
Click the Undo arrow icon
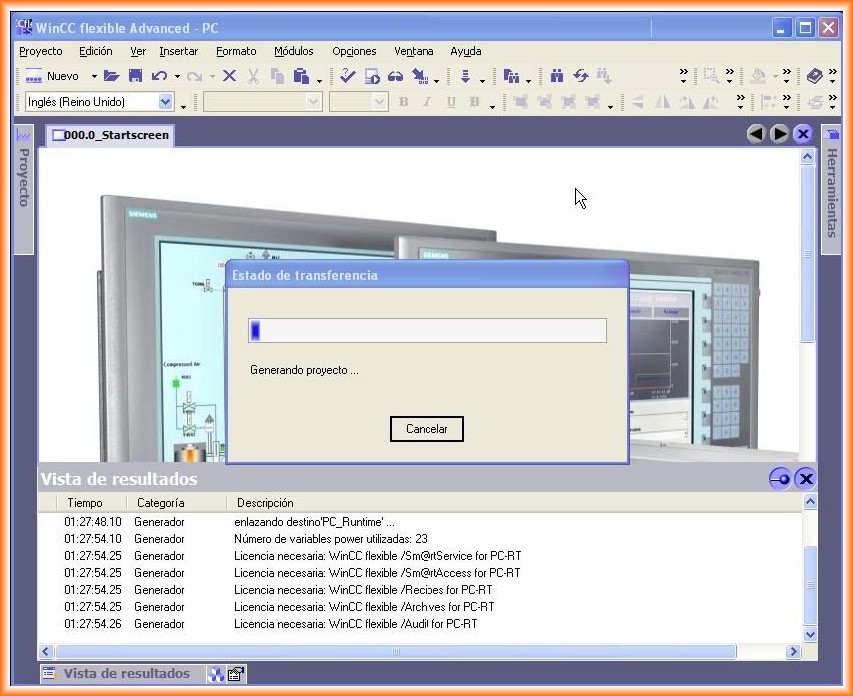(x=159, y=76)
